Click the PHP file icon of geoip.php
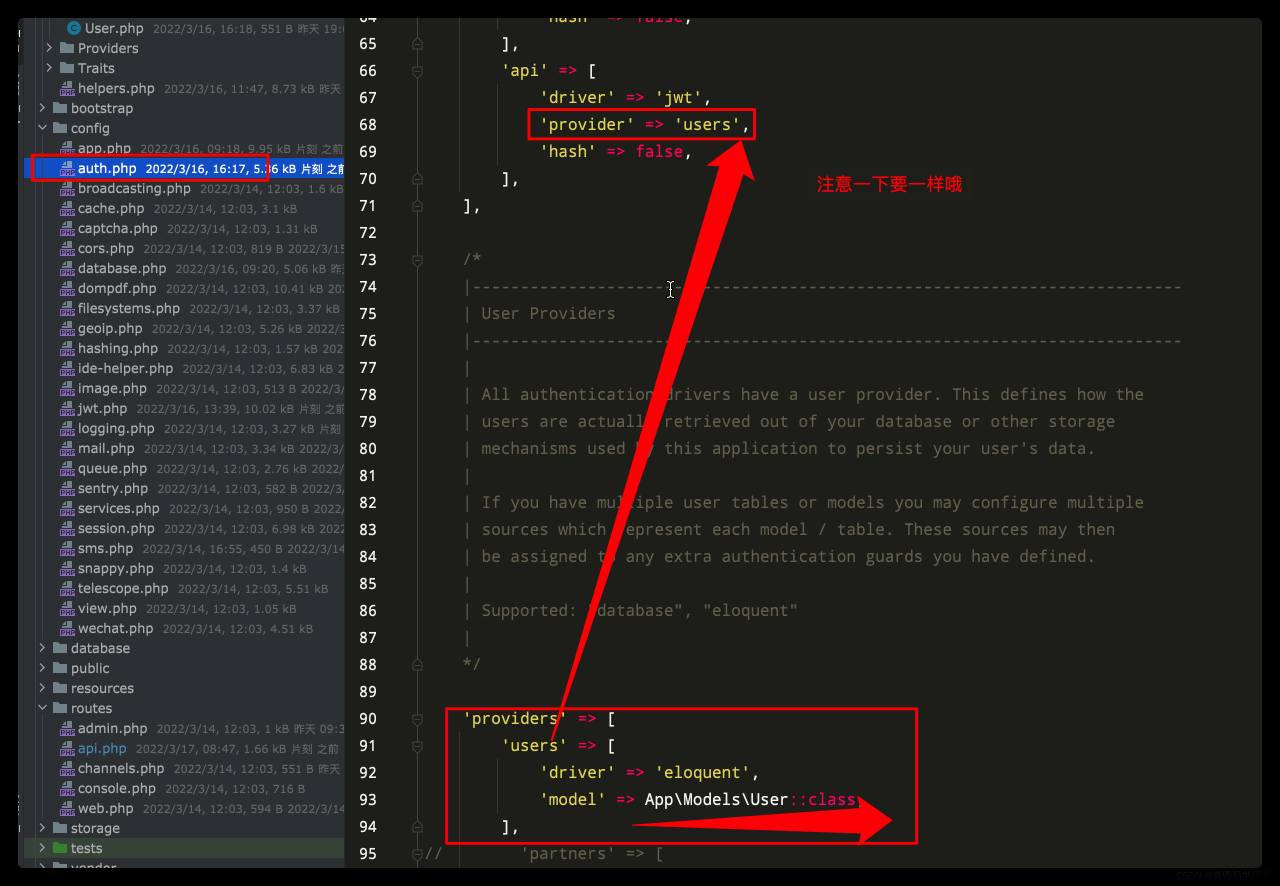 (67, 329)
